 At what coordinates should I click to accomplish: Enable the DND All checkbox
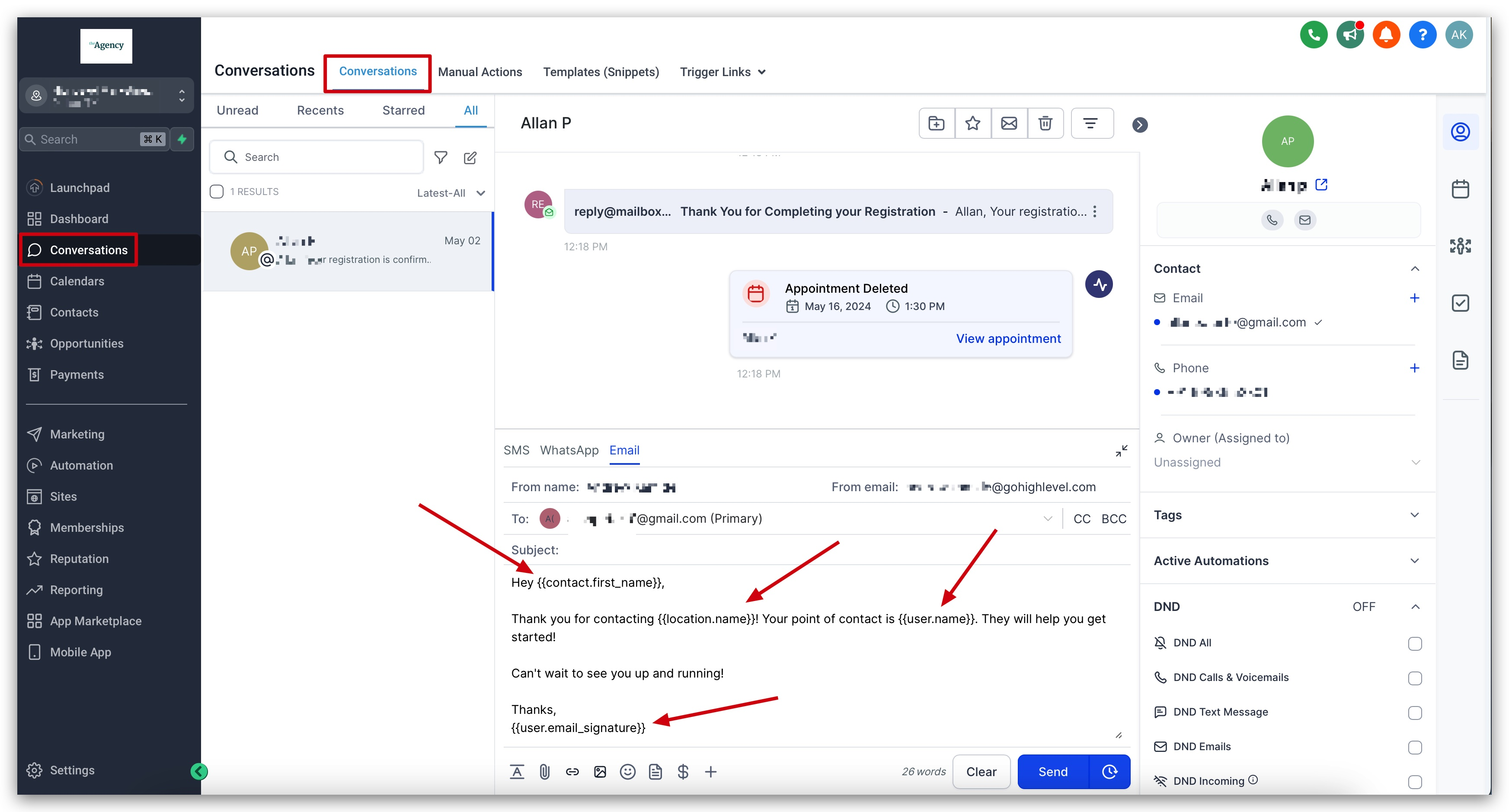pyautogui.click(x=1415, y=643)
